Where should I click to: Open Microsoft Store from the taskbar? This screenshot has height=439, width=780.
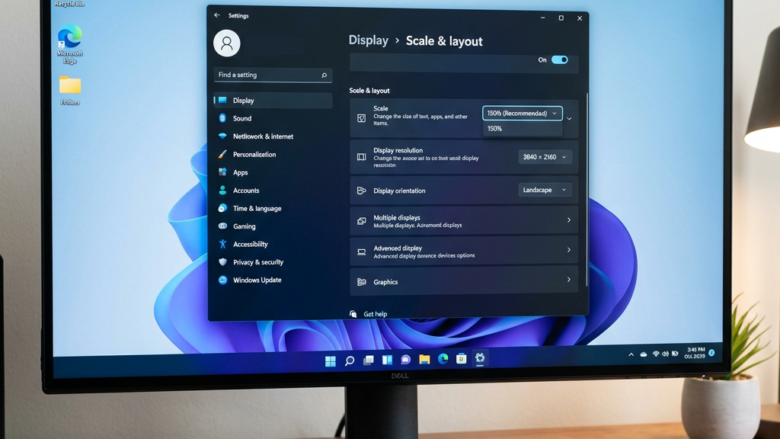tap(461, 358)
